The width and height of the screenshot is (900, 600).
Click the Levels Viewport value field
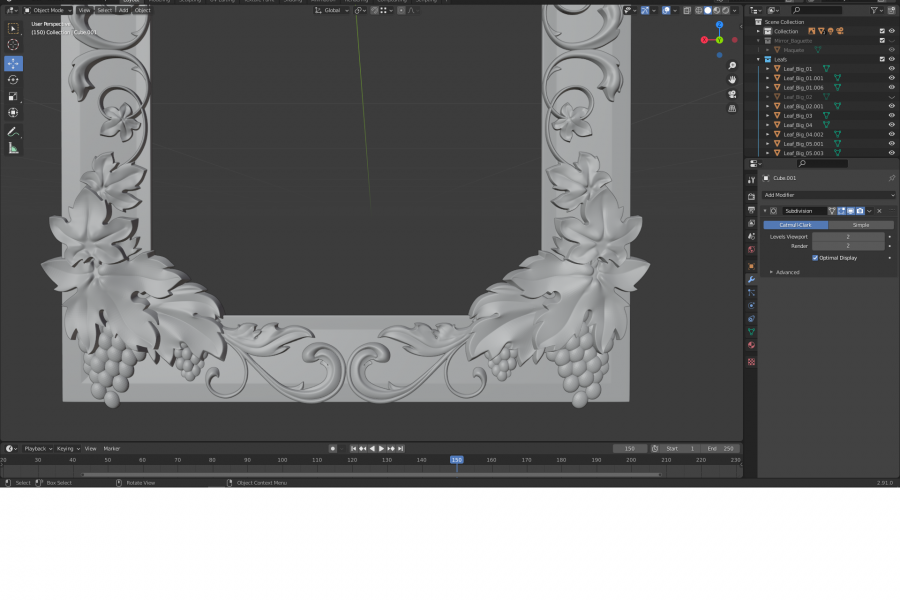(848, 237)
